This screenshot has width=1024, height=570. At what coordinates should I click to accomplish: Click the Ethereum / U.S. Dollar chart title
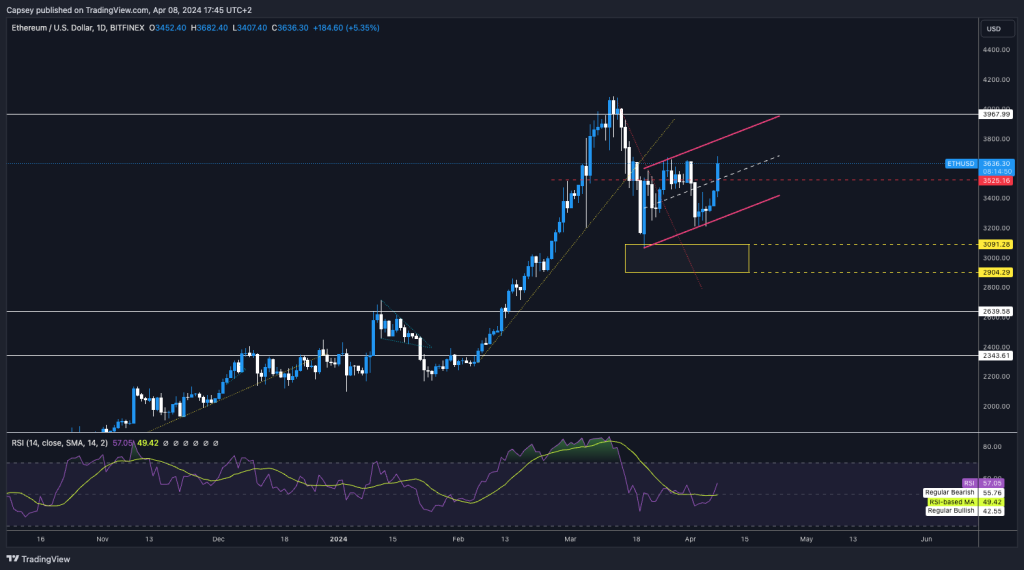point(78,28)
